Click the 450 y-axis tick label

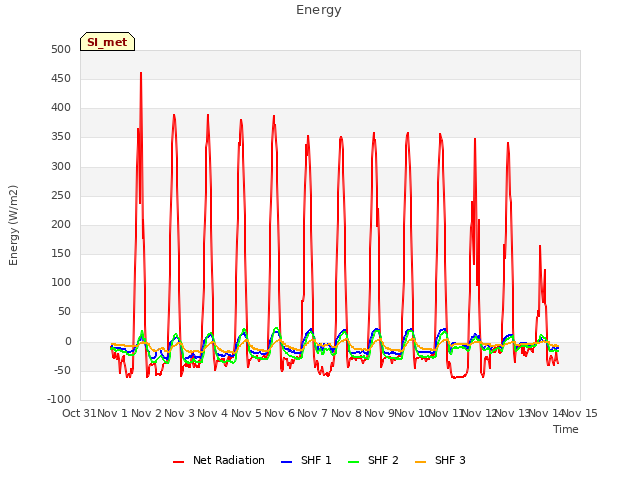[x=61, y=78]
